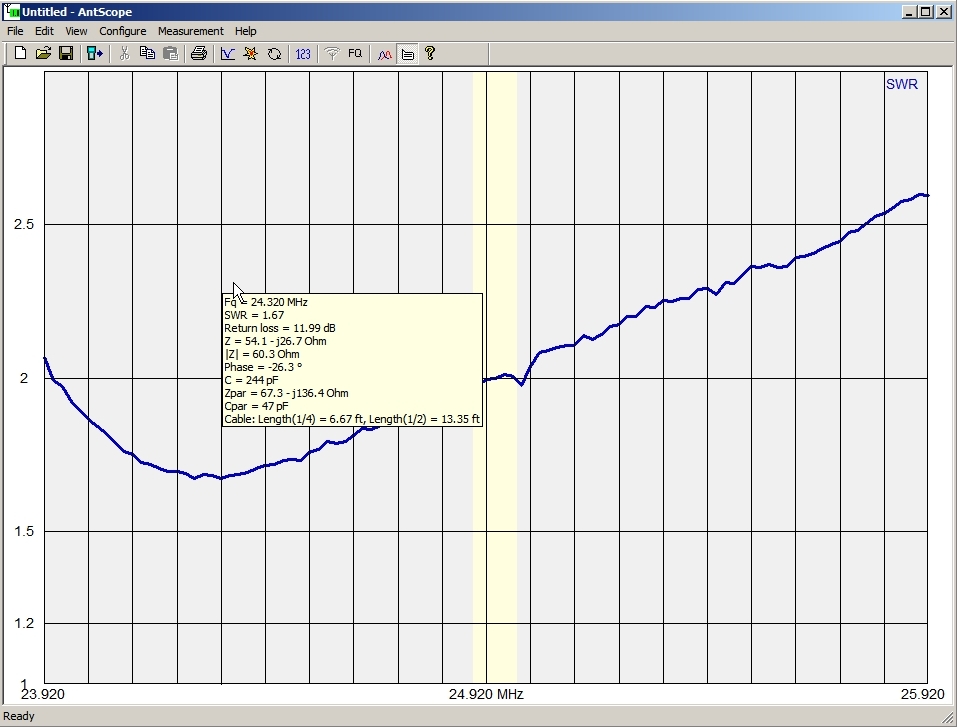Open the Edit menu
The width and height of the screenshot is (957, 727).
tap(44, 31)
